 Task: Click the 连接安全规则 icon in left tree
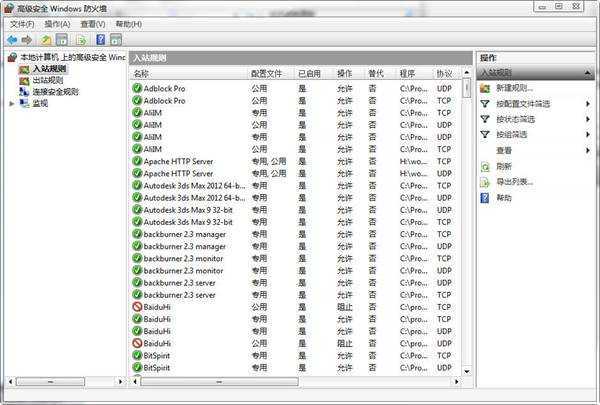[24, 92]
